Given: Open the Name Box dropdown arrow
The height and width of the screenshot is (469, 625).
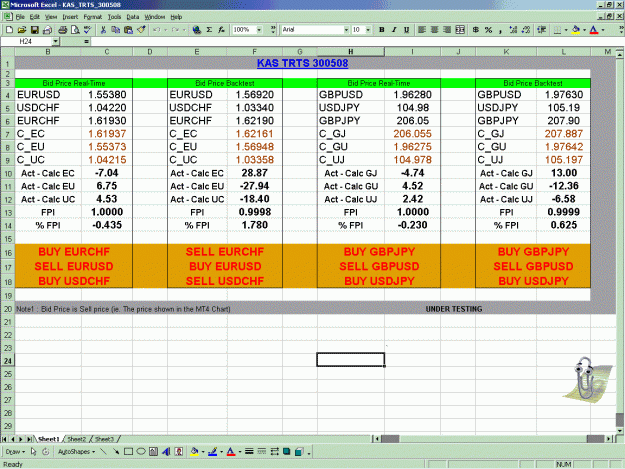Looking at the screenshot, I should [55, 41].
